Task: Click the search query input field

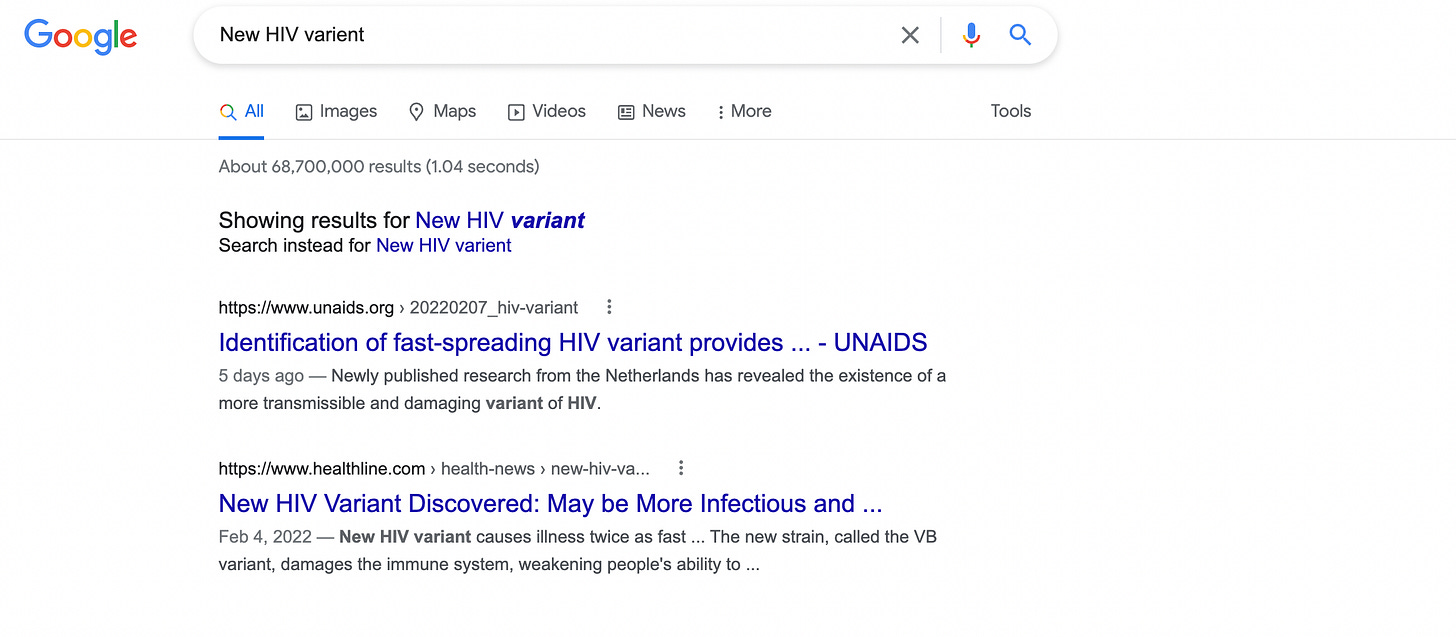Action: (550, 35)
